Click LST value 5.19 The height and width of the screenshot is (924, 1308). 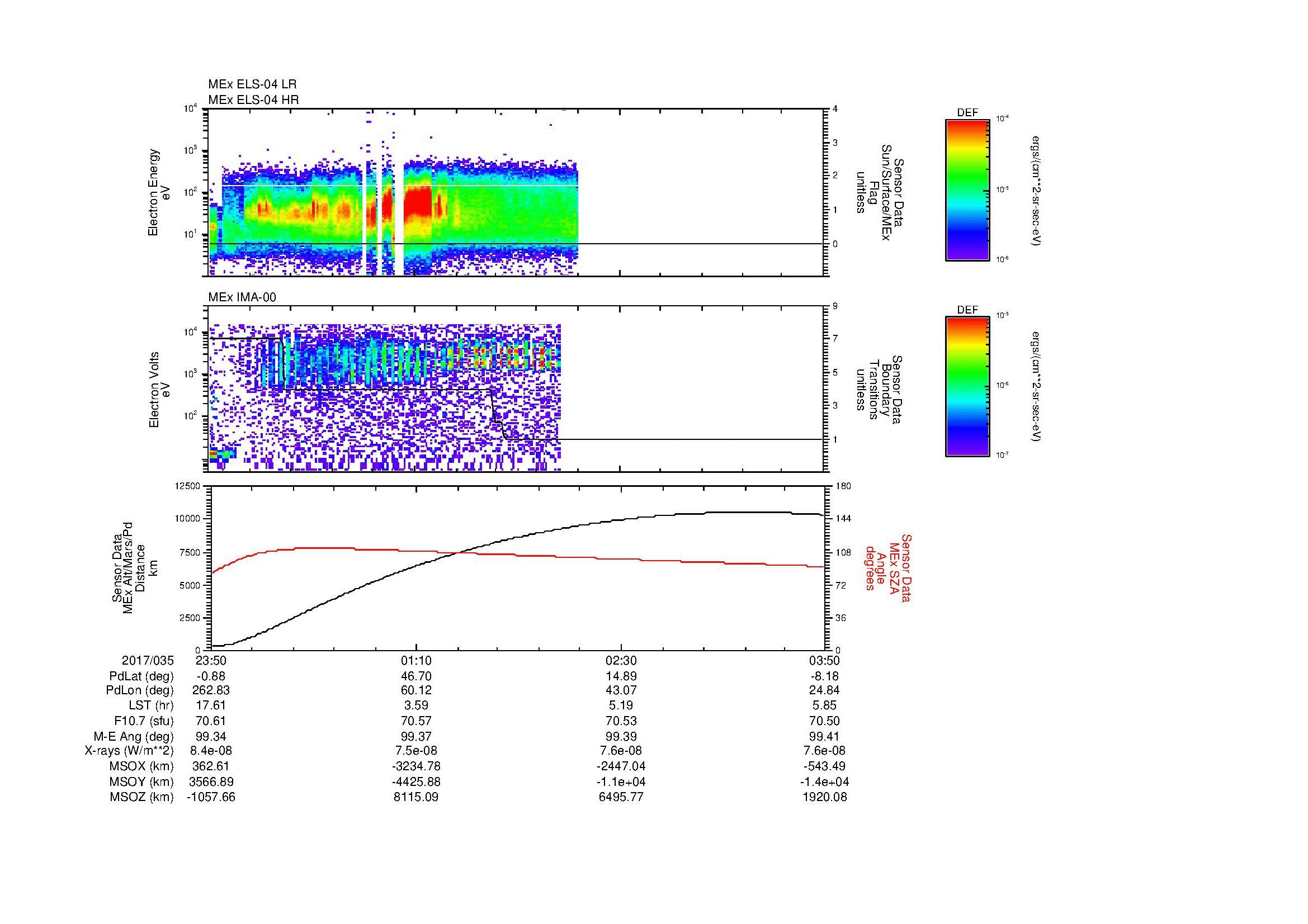point(621,706)
